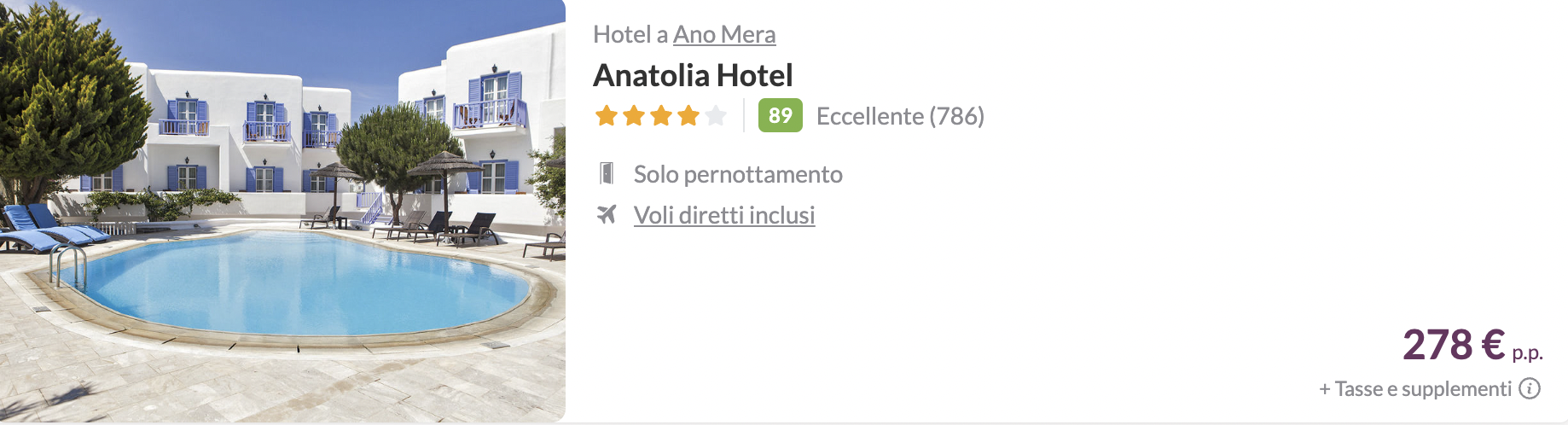Open the taxes info icon

point(1530,389)
